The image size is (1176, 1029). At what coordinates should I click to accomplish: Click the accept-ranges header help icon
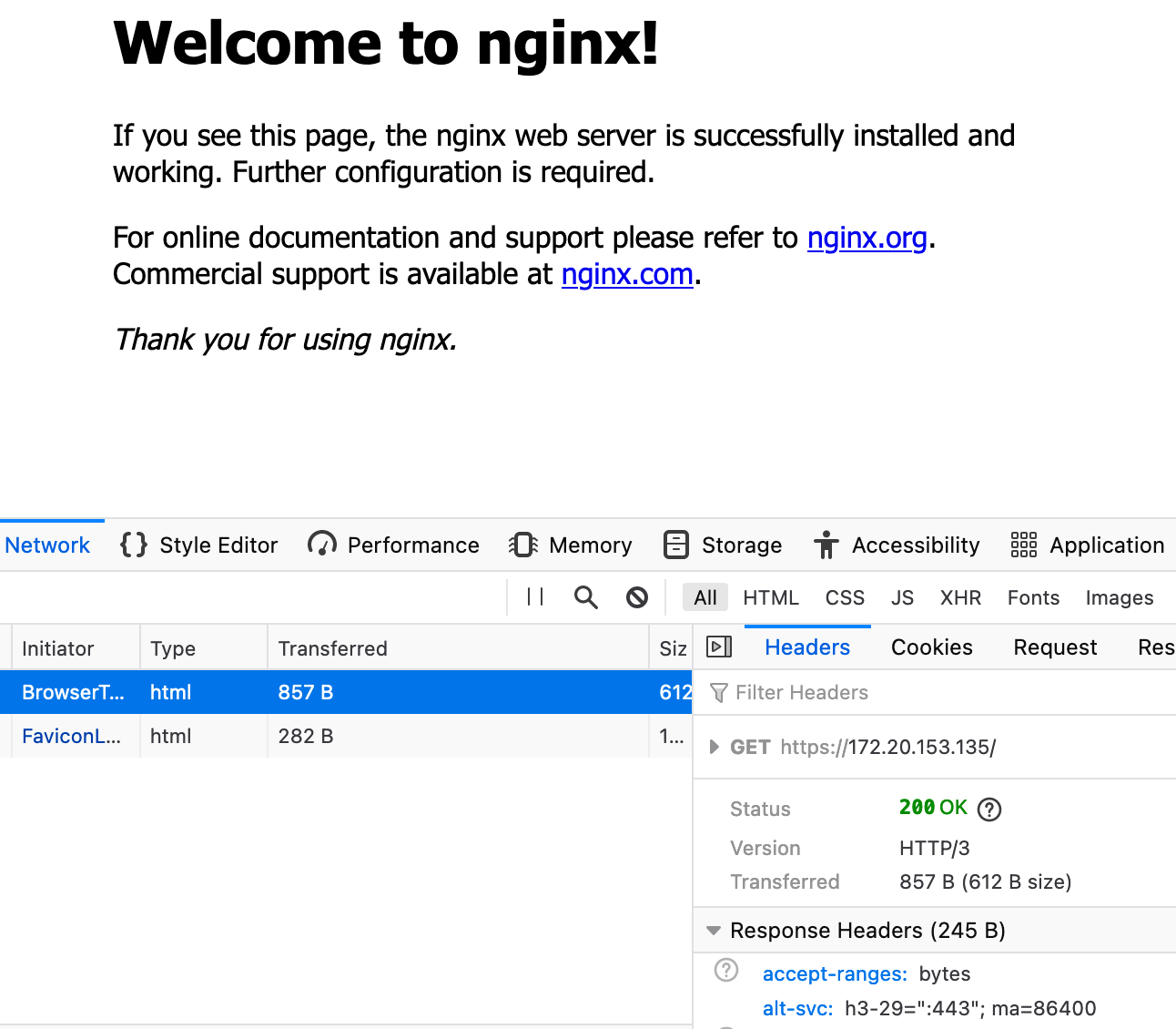pyautogui.click(x=726, y=970)
